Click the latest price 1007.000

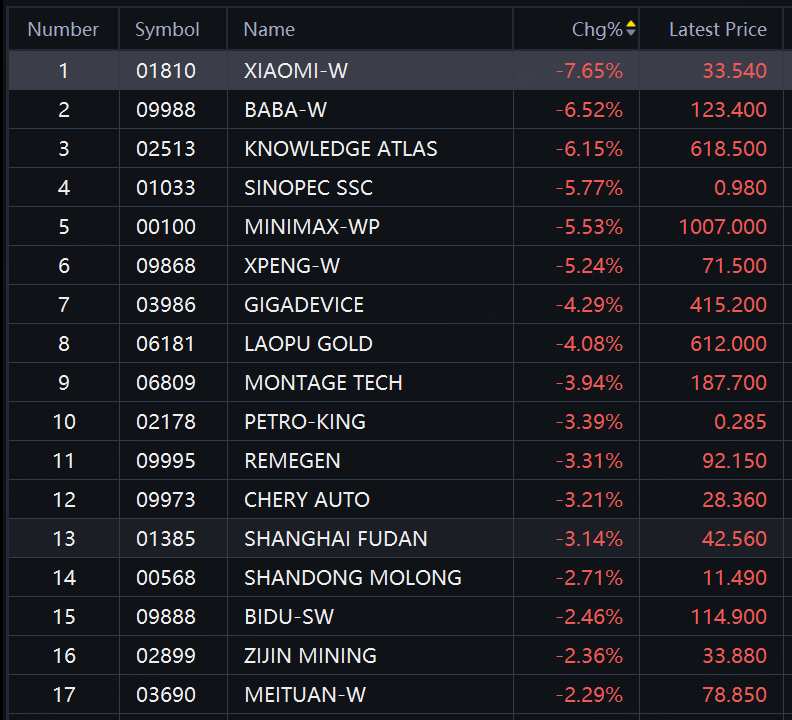pos(723,227)
